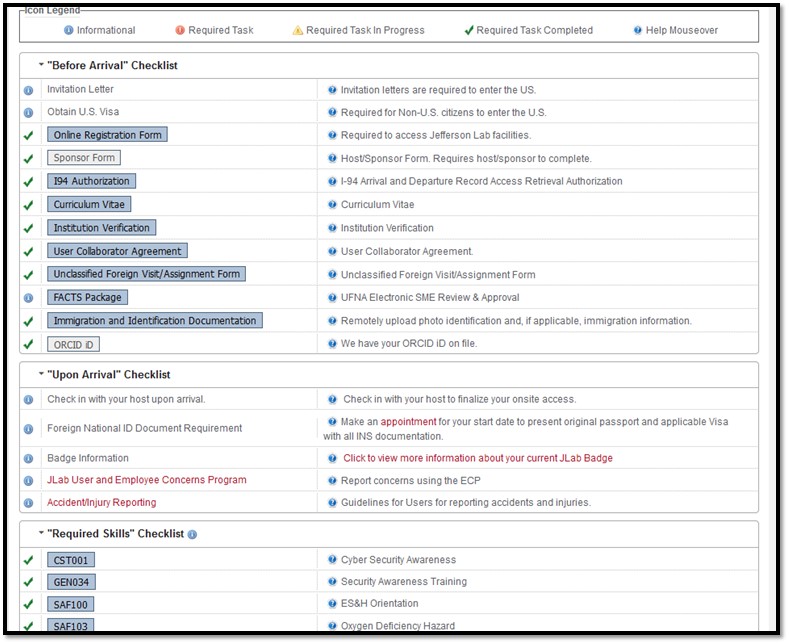Click the Help Mouseover legend icon
Image resolution: width=789 pixels, height=644 pixels.
click(638, 30)
